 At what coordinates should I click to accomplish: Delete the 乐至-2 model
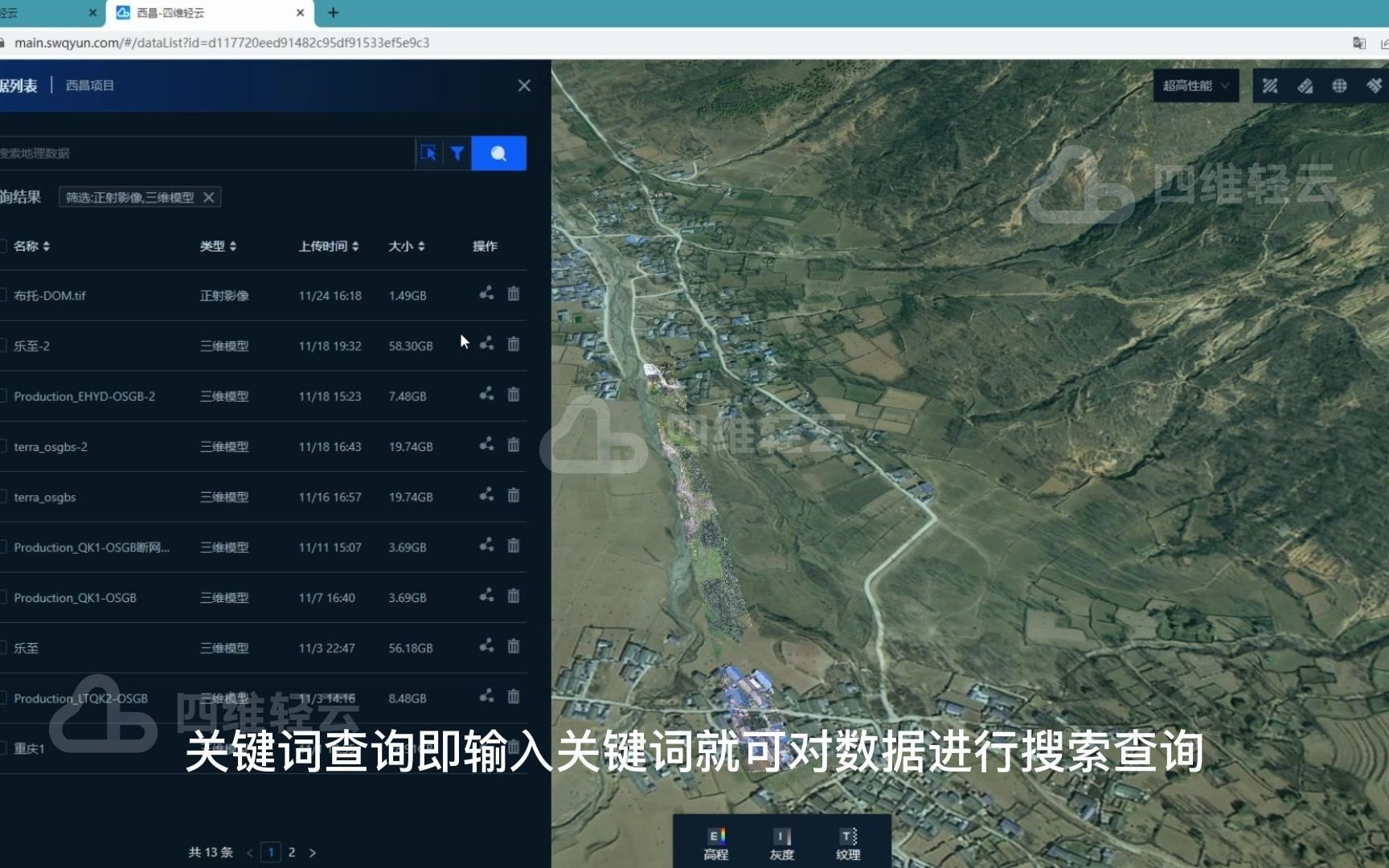tap(514, 344)
